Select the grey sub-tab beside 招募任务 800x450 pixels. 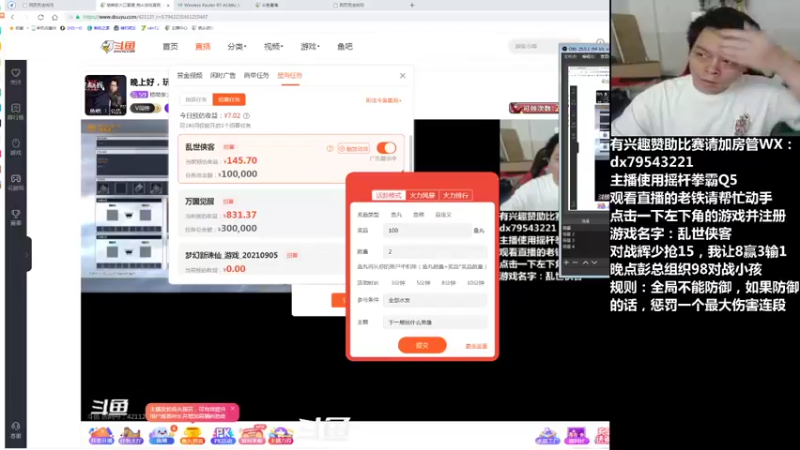coord(196,99)
